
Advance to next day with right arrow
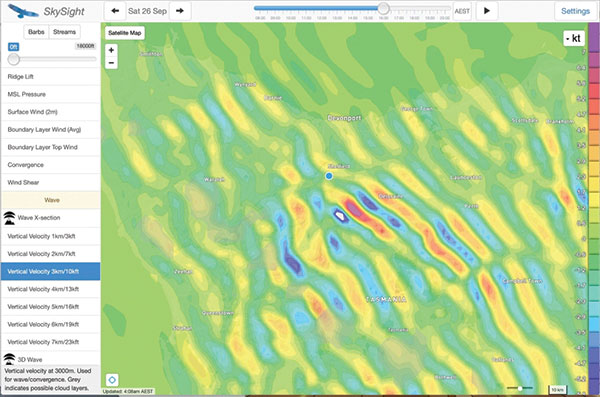click(180, 11)
